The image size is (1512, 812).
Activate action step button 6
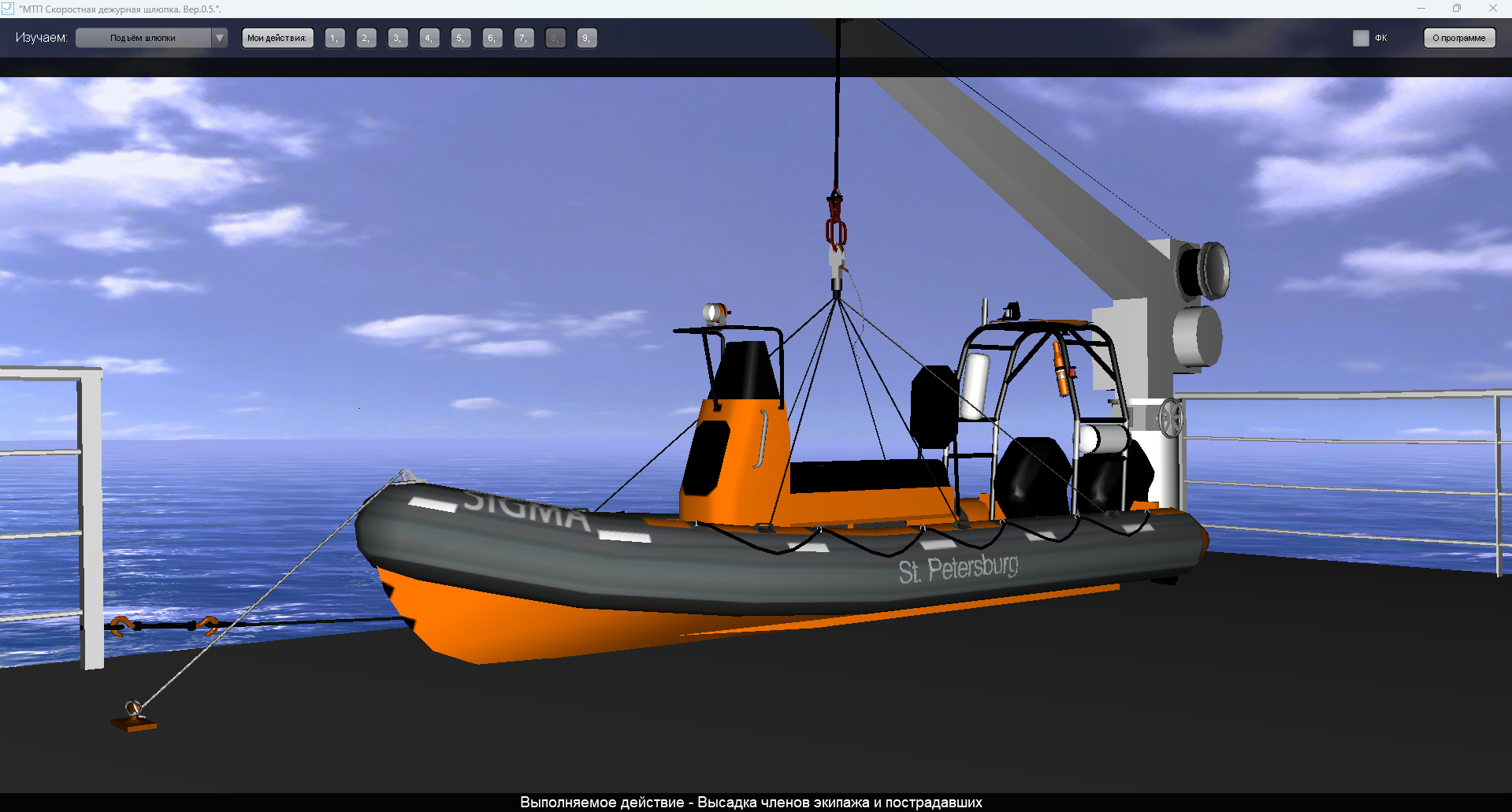[x=492, y=38]
